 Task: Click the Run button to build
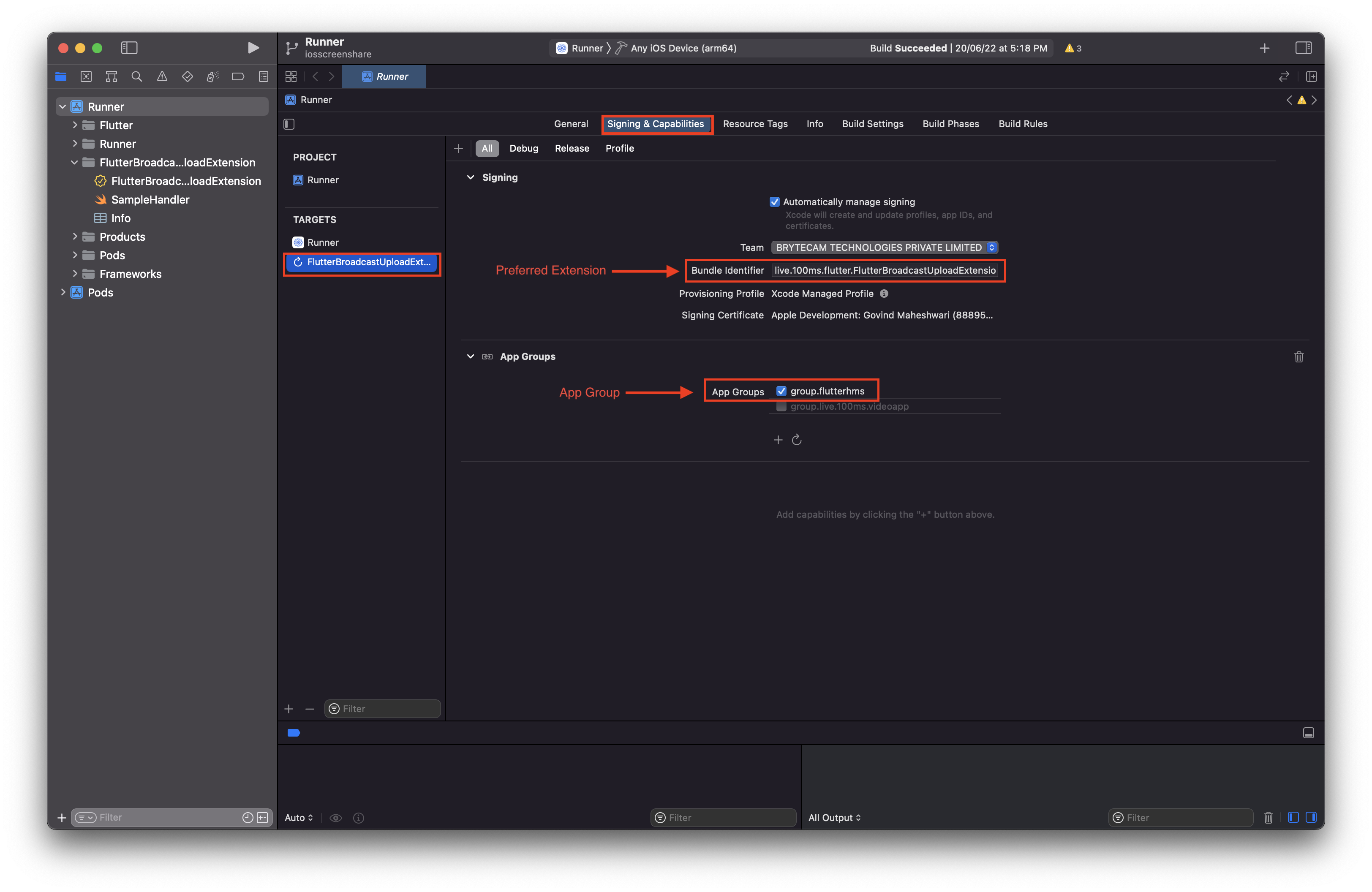pyautogui.click(x=253, y=48)
